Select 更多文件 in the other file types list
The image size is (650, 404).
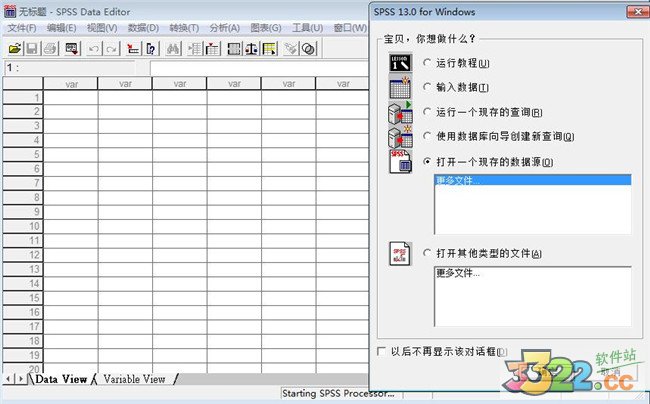(458, 273)
